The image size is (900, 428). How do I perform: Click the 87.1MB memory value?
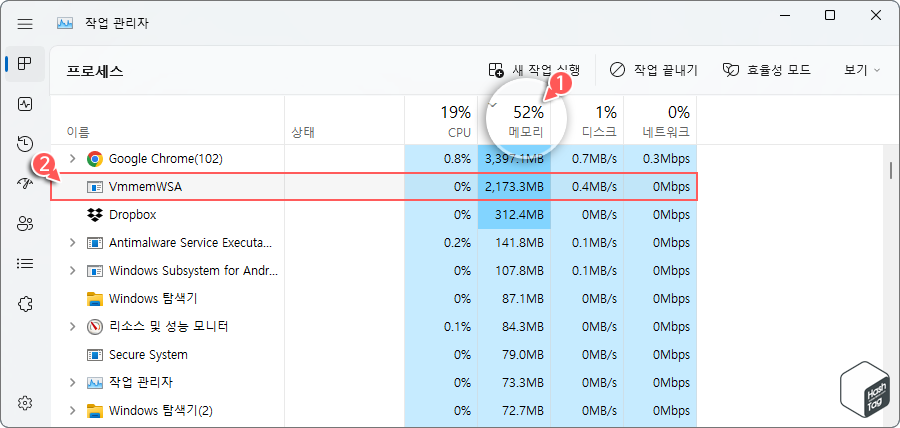tap(522, 299)
